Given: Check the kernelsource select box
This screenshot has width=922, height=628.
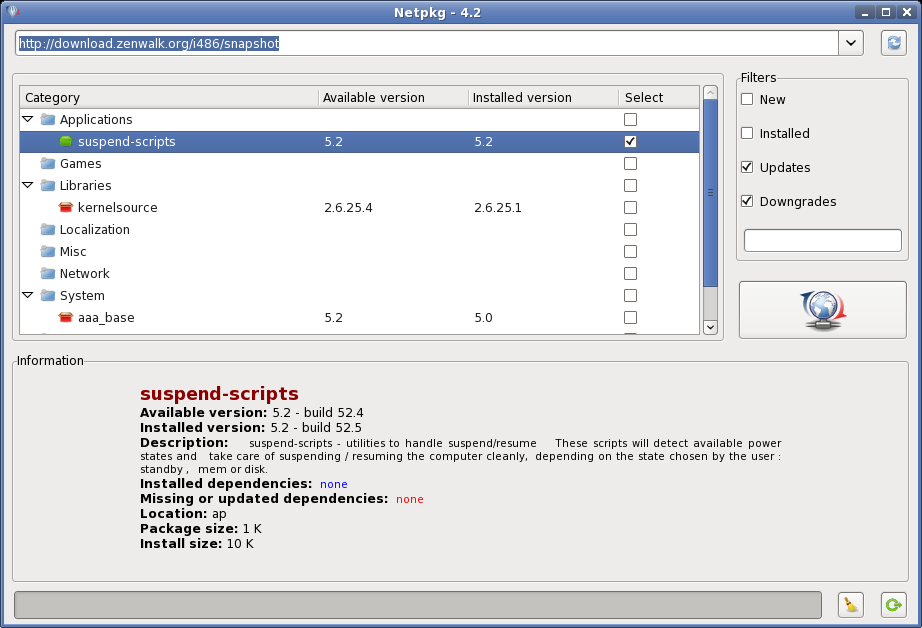Looking at the screenshot, I should 630,208.
